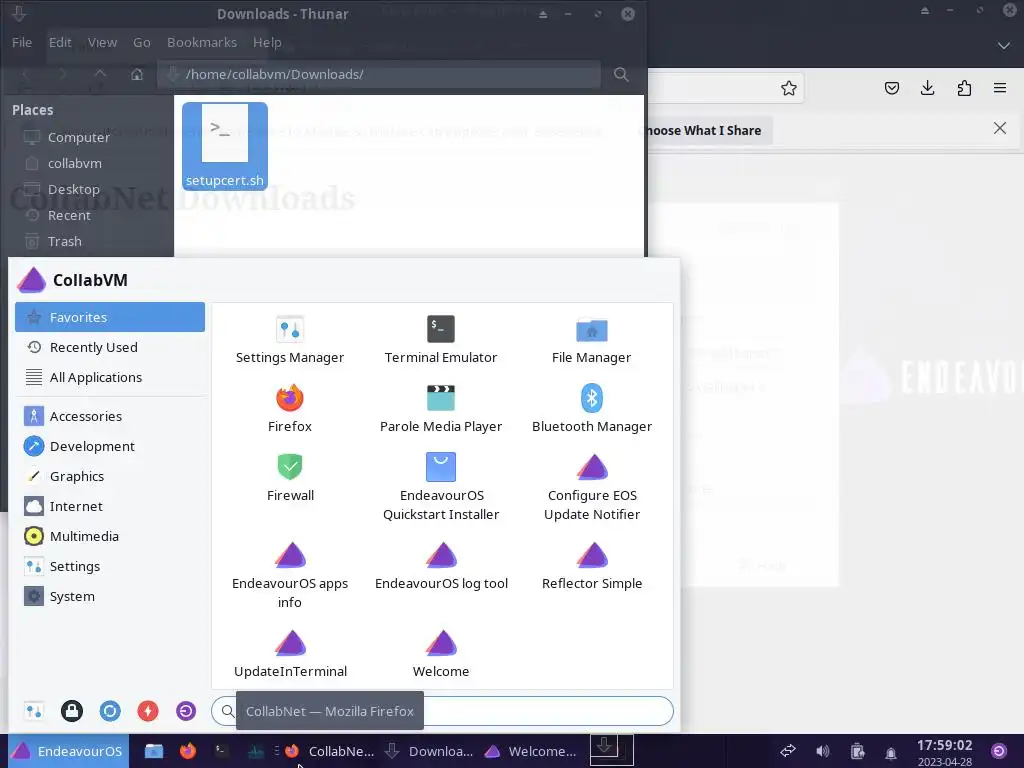Open Firefox extensions puzzle icon
Viewport: 1024px width, 768px height.
pyautogui.click(x=964, y=88)
